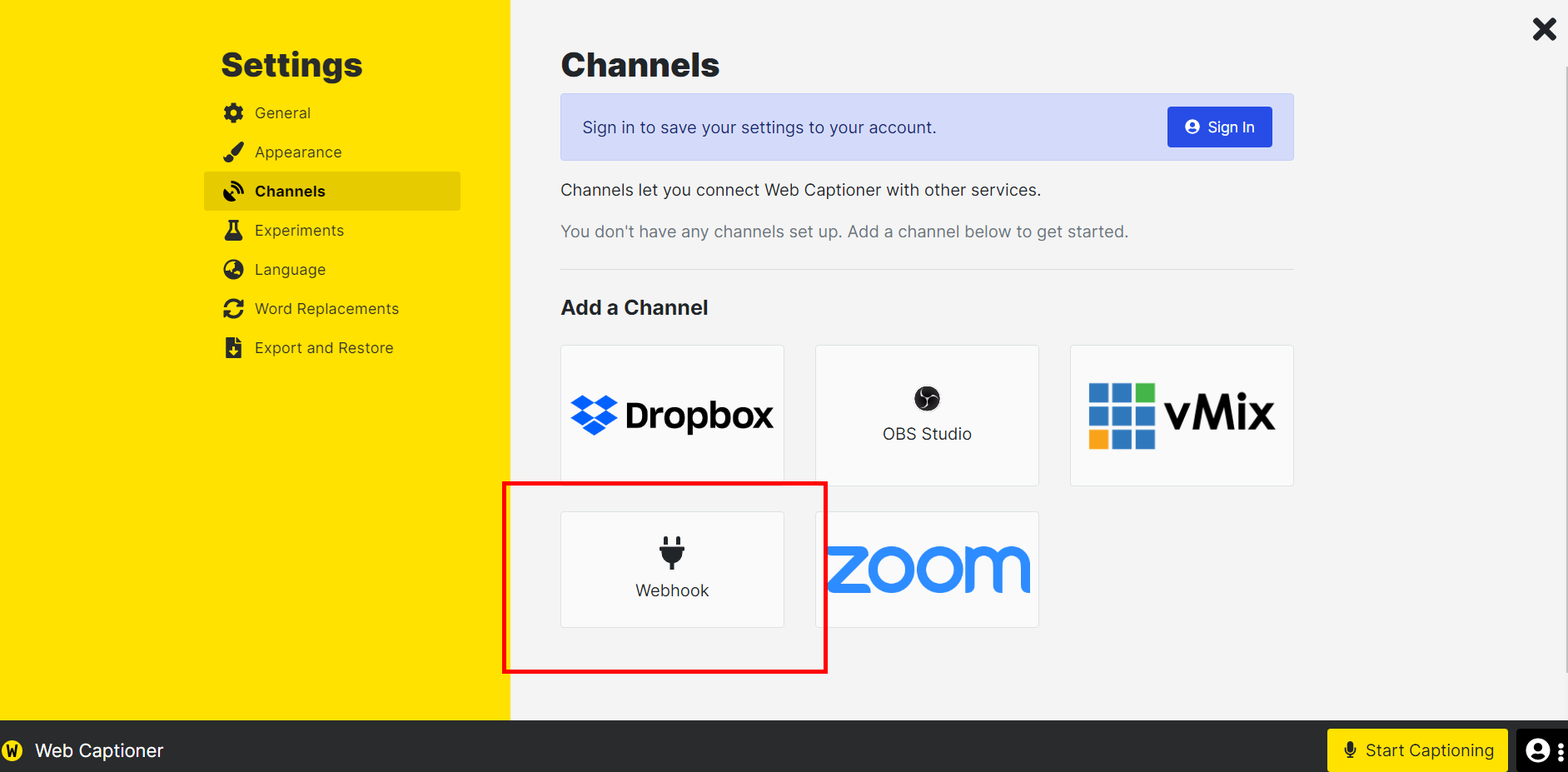Open Export and Restore settings
This screenshot has height=772, width=1568.
tap(332, 348)
